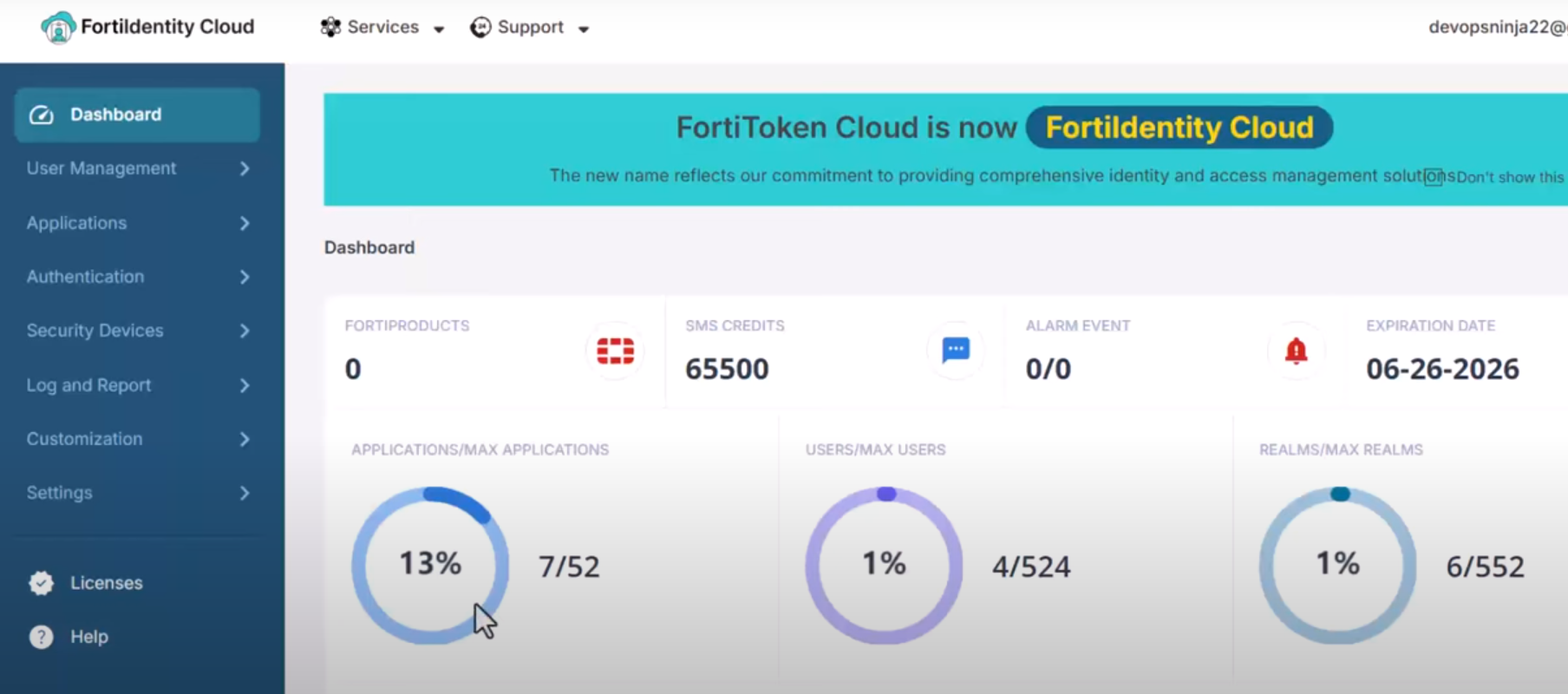This screenshot has height=694, width=1568.
Task: Click the FORTIPRODUCTS card label
Action: coord(407,325)
